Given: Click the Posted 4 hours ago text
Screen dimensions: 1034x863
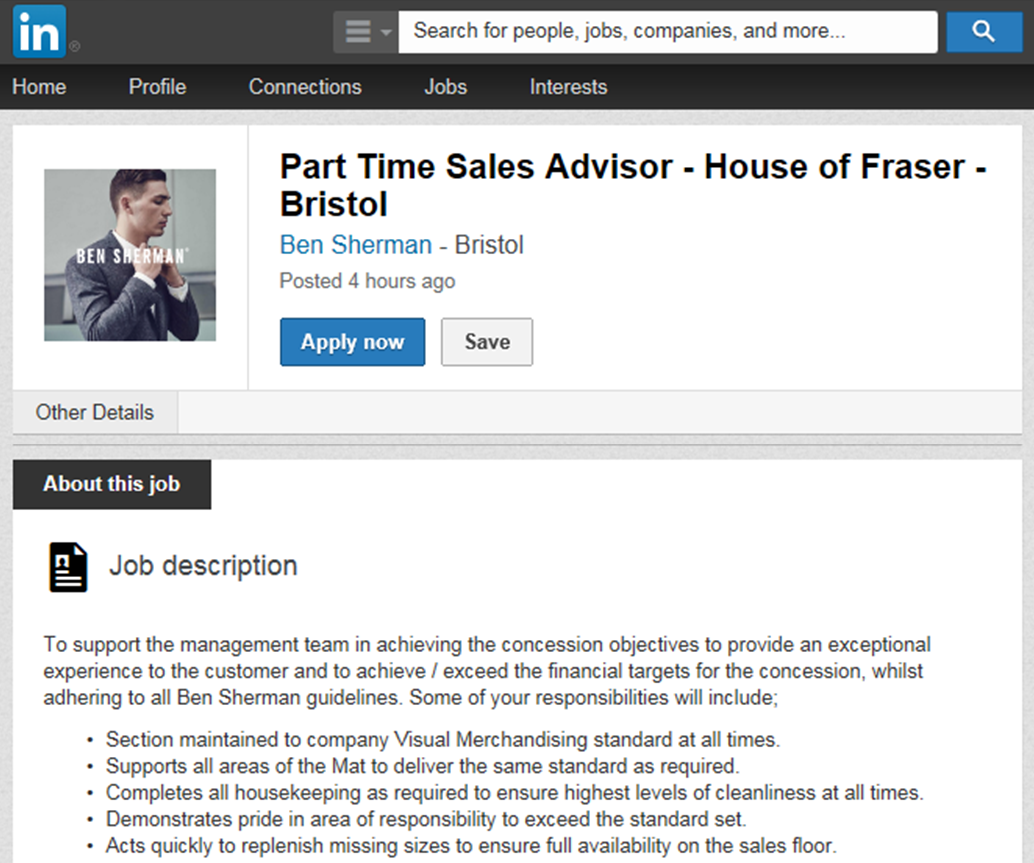Looking at the screenshot, I should point(367,281).
